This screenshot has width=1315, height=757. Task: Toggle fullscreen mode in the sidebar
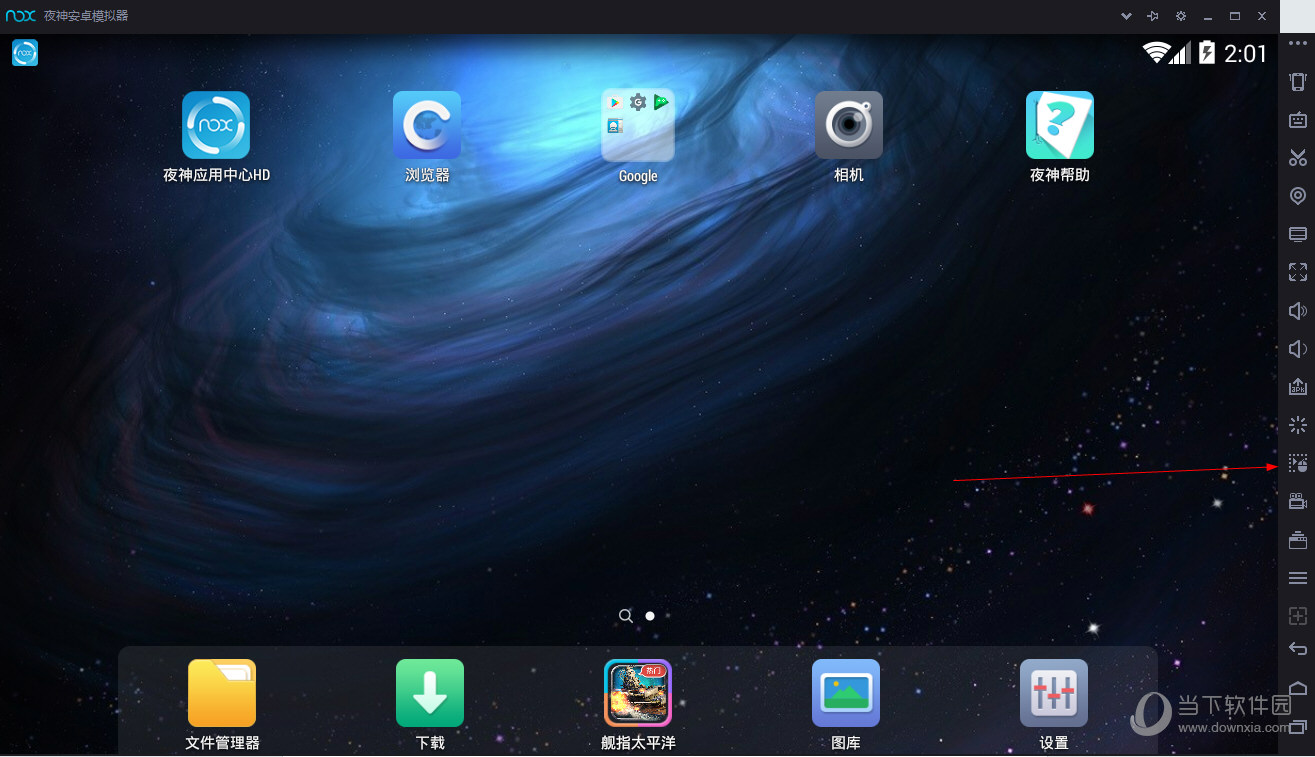(x=1297, y=272)
